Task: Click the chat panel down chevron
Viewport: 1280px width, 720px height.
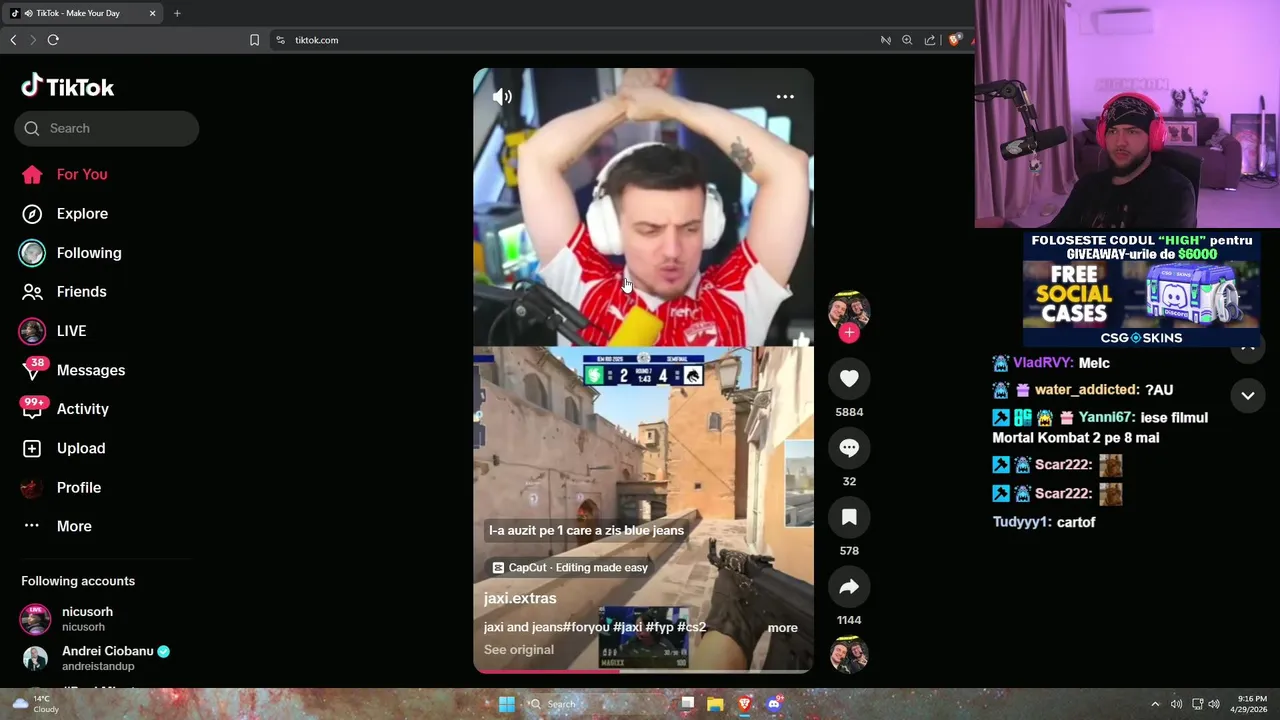Action: 1248,396
